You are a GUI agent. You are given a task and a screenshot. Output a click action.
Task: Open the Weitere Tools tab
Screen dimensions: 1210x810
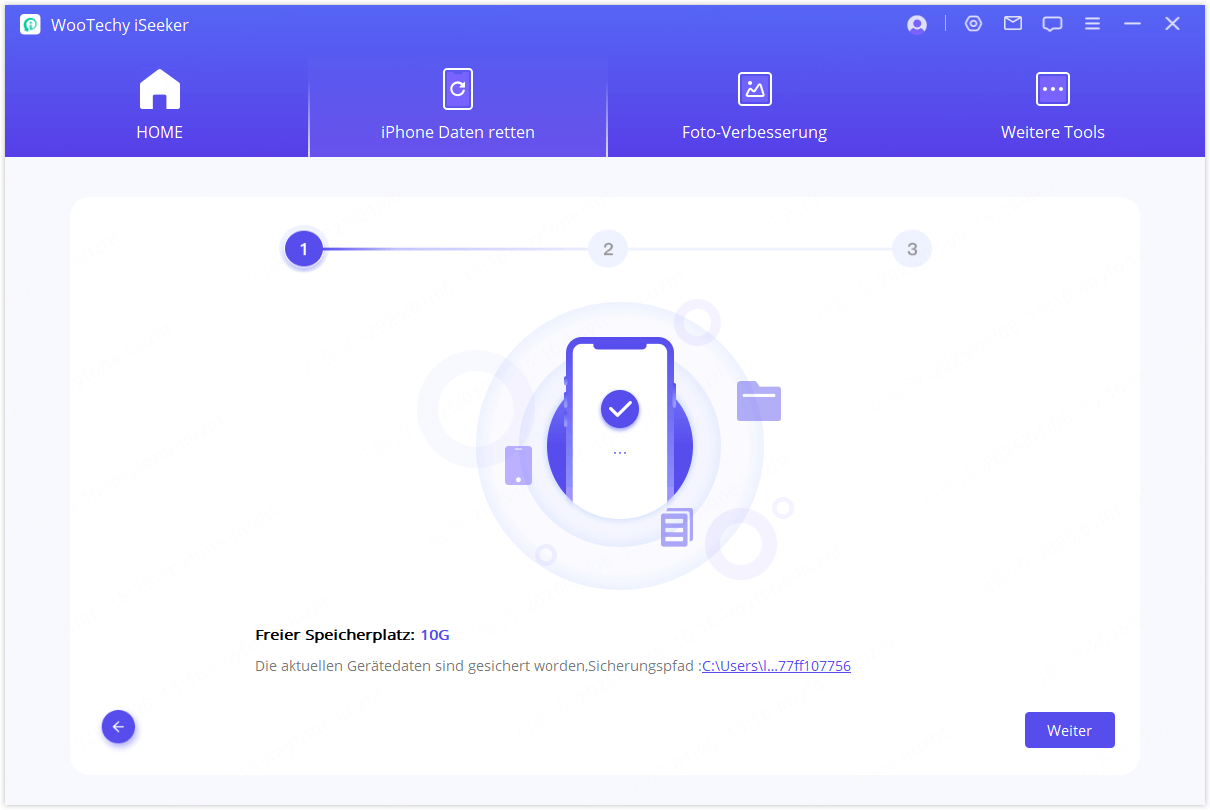[x=1052, y=131]
